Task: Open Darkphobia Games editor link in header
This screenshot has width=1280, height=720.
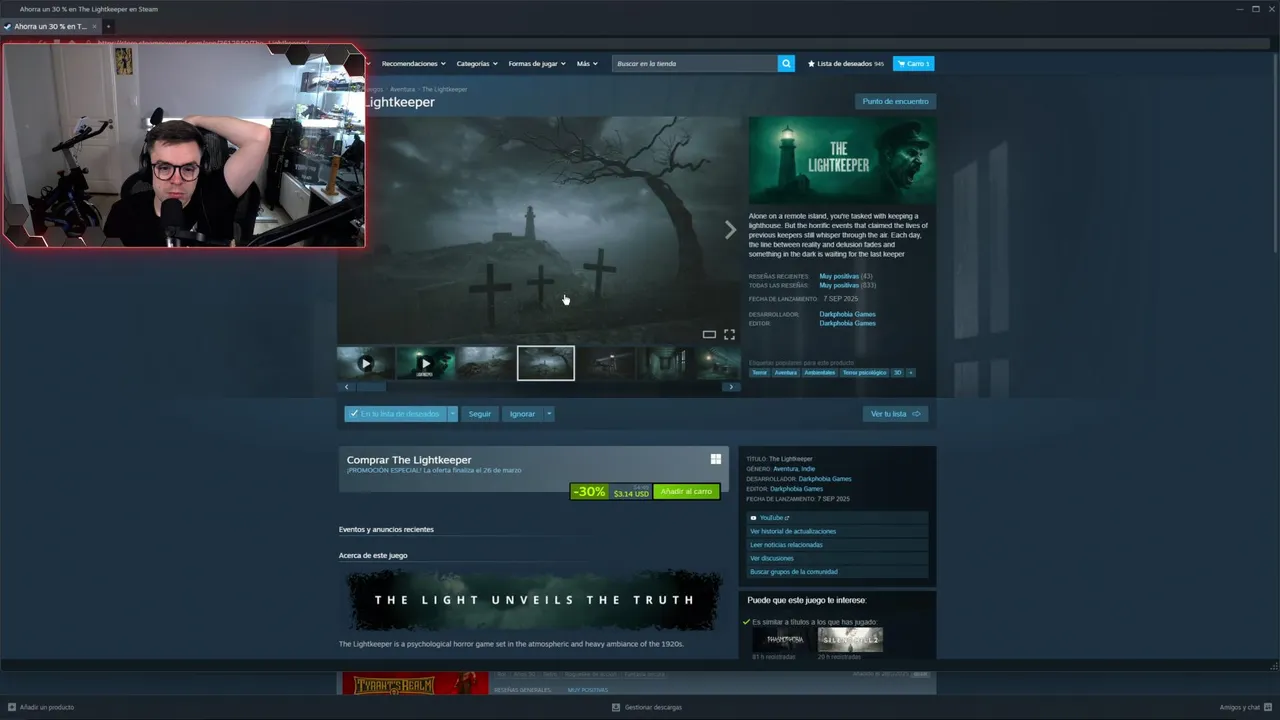Action: (x=847, y=323)
